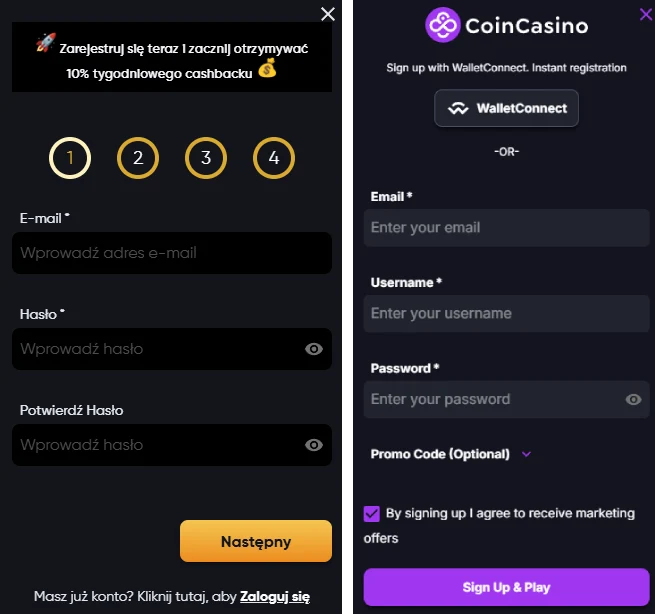Viewport: 655px width, 614px height.
Task: Click the WalletConnect wave icon
Action: [x=458, y=109]
